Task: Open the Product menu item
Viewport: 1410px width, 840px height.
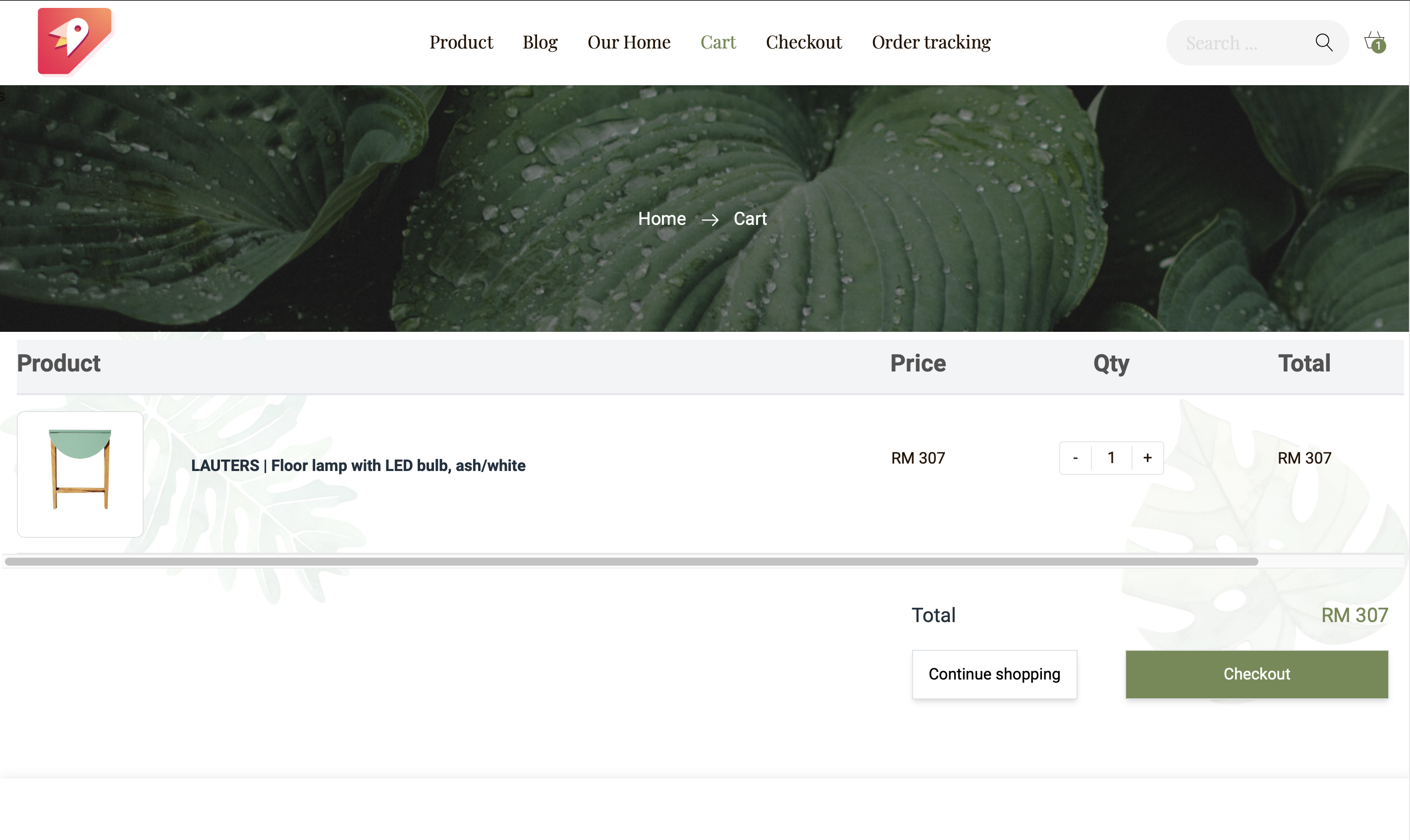Action: [x=461, y=43]
